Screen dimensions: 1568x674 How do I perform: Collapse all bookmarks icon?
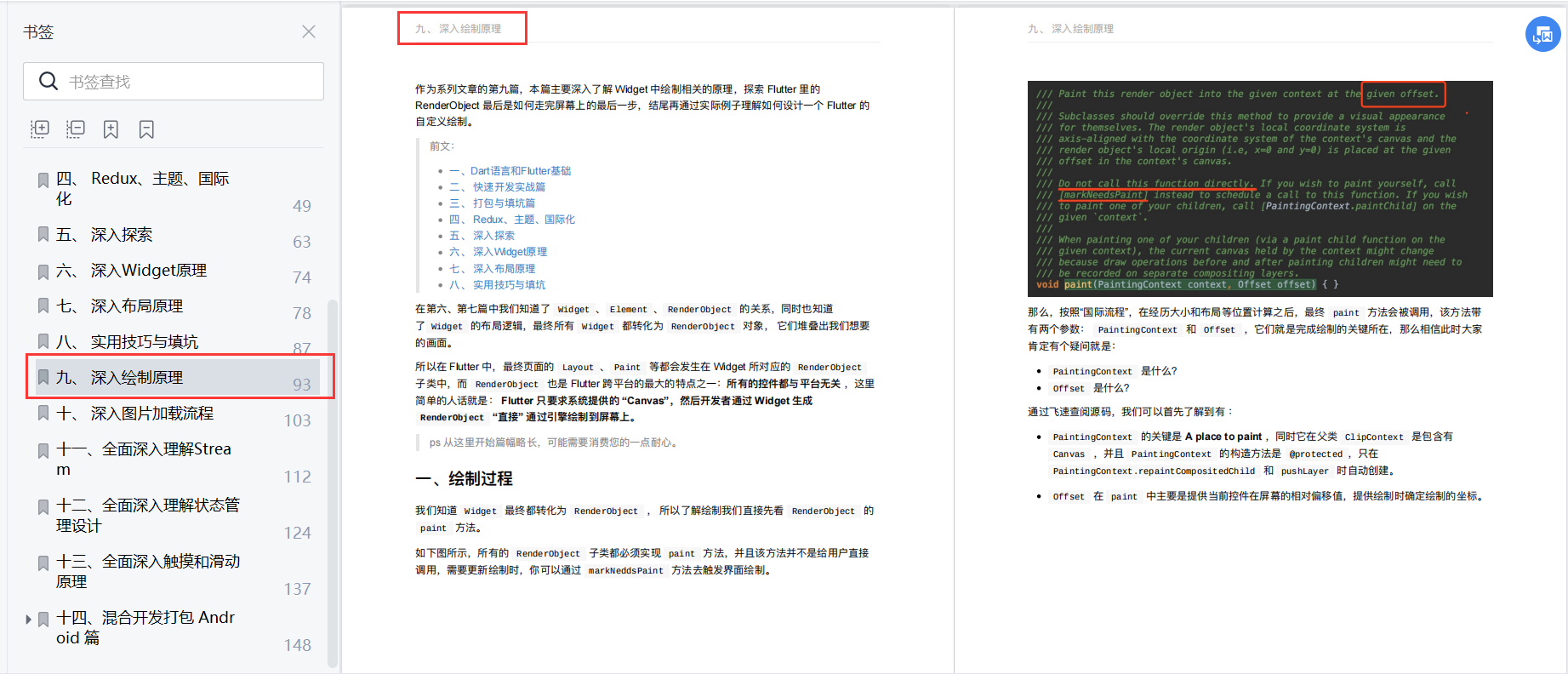(76, 129)
